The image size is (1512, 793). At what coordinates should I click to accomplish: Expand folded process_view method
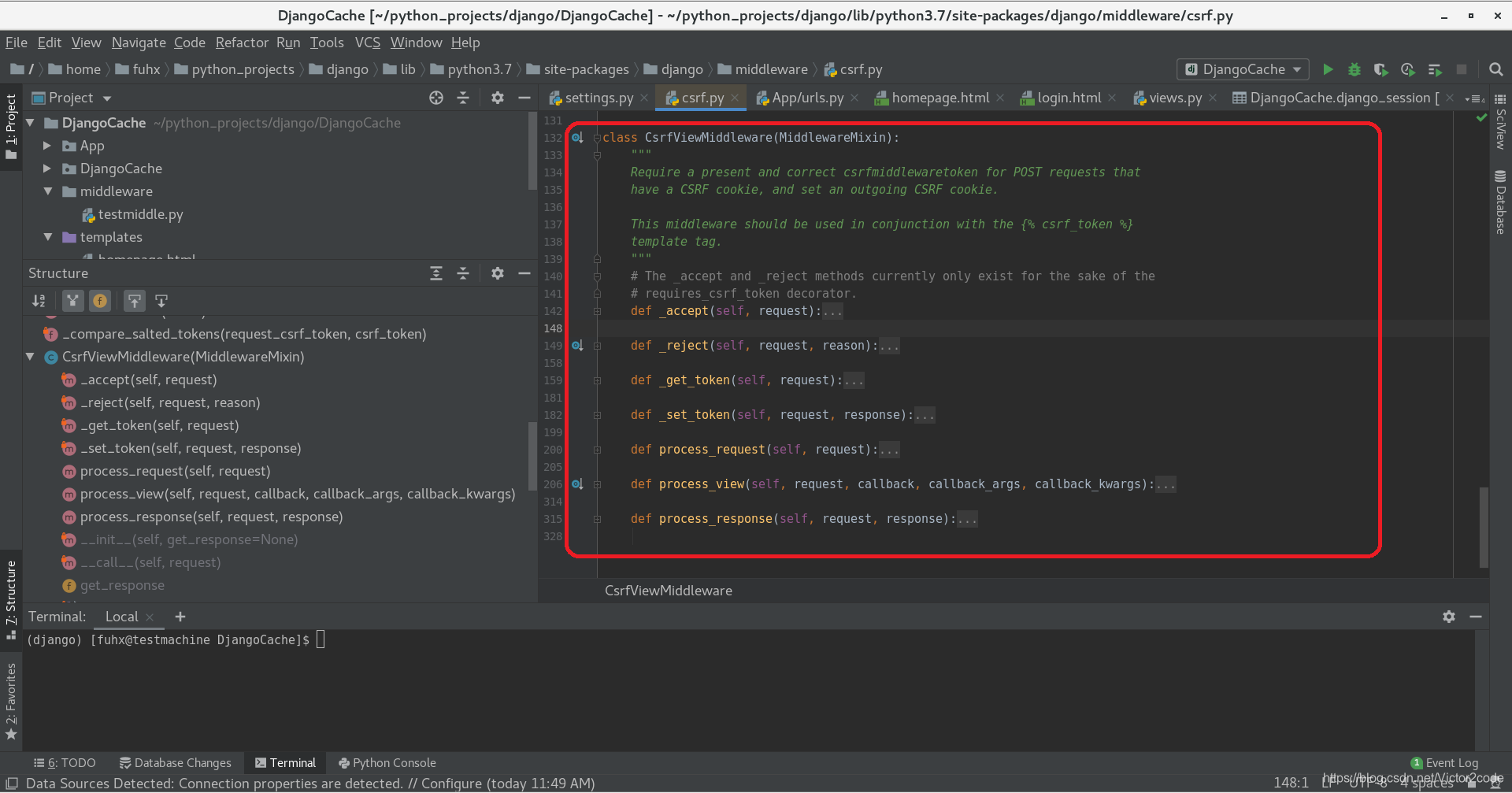(1165, 484)
